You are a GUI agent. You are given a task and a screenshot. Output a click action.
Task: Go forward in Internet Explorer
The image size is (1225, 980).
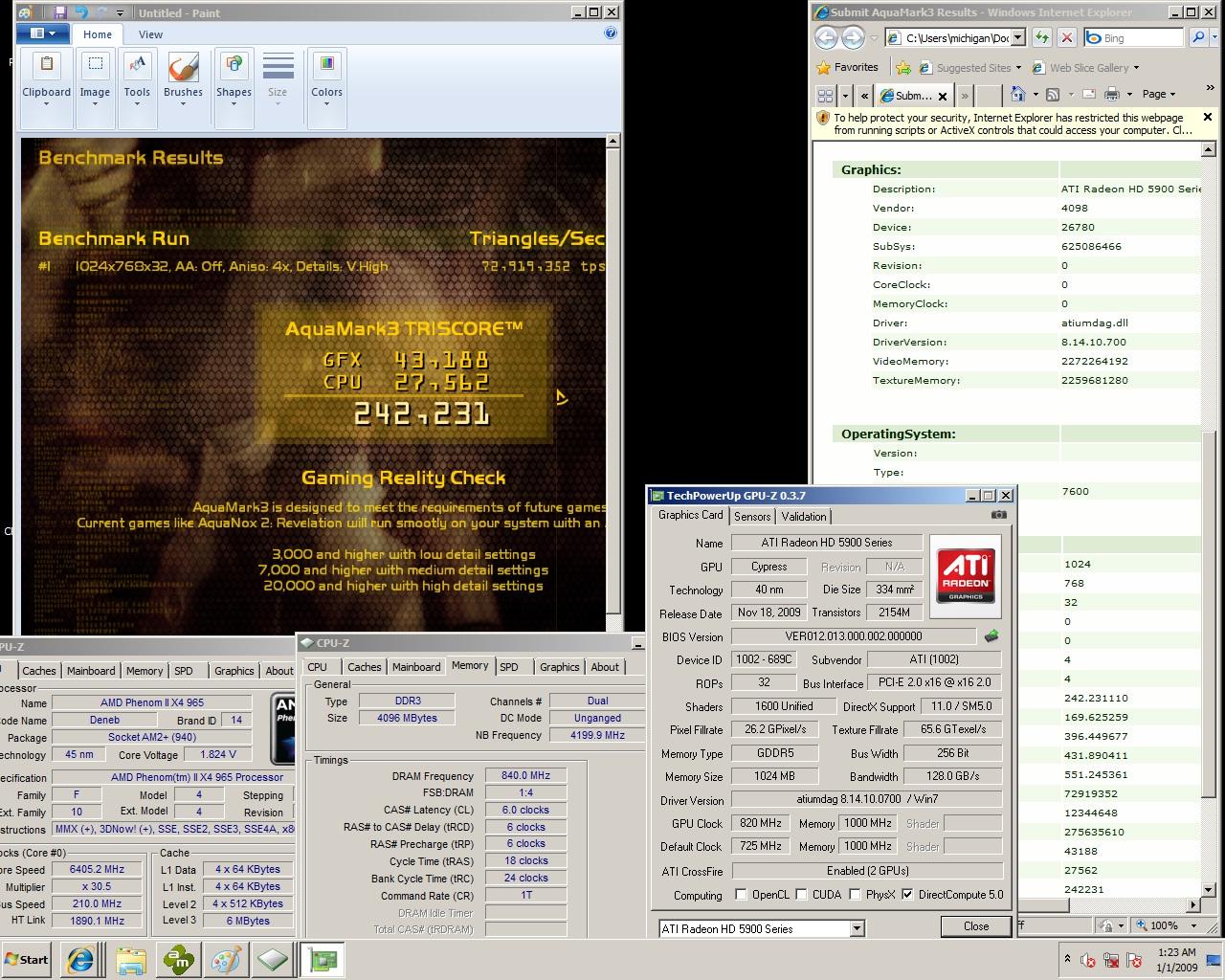(853, 37)
